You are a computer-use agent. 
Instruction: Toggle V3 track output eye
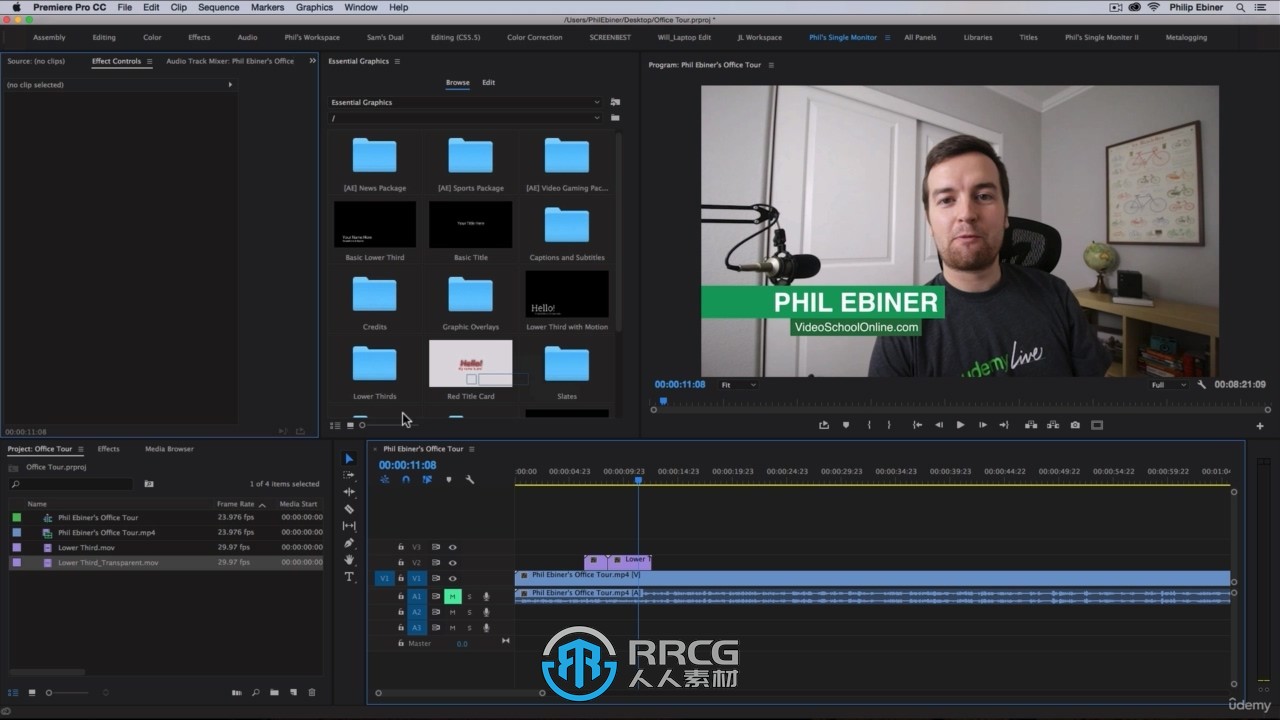click(x=452, y=547)
